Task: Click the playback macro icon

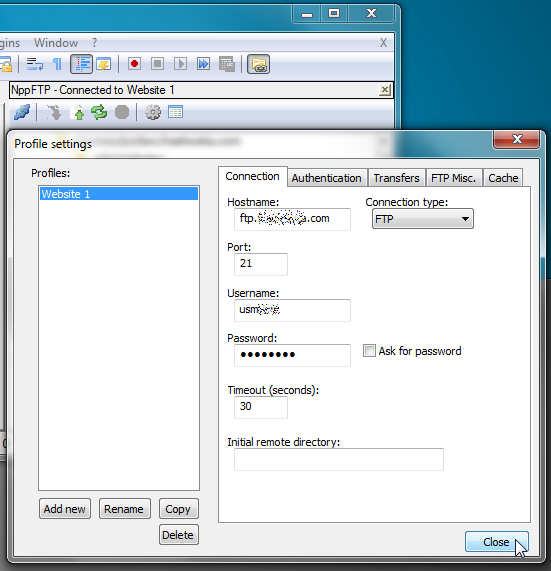Action: pyautogui.click(x=180, y=64)
